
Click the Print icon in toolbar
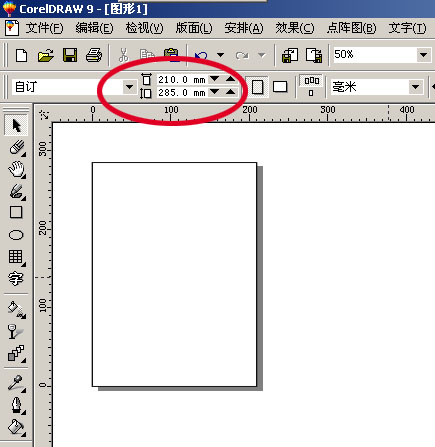tap(94, 55)
